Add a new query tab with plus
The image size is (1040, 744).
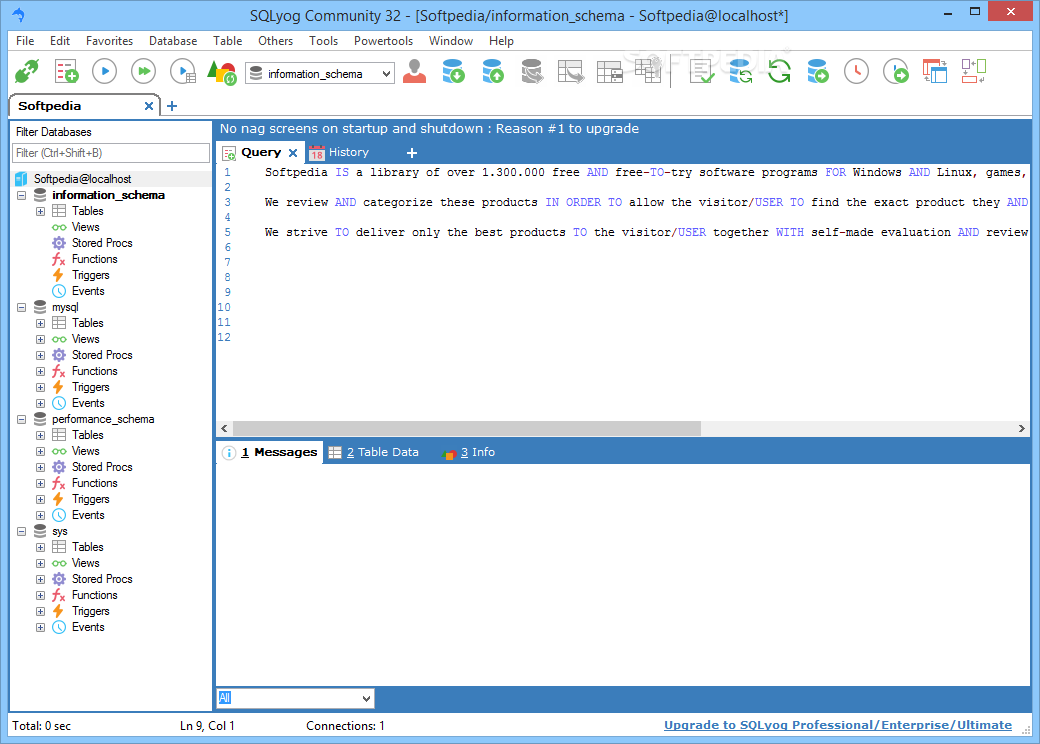(x=412, y=153)
